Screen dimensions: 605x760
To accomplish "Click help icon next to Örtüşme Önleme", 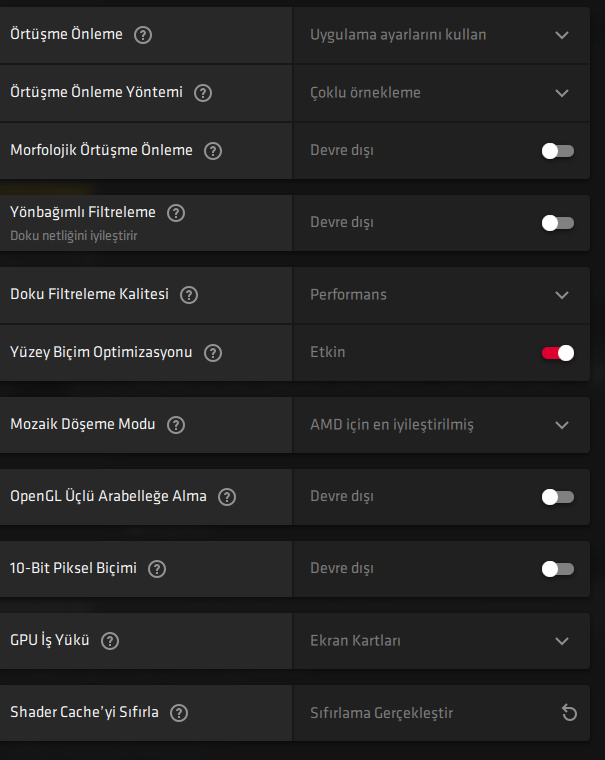I will (143, 35).
